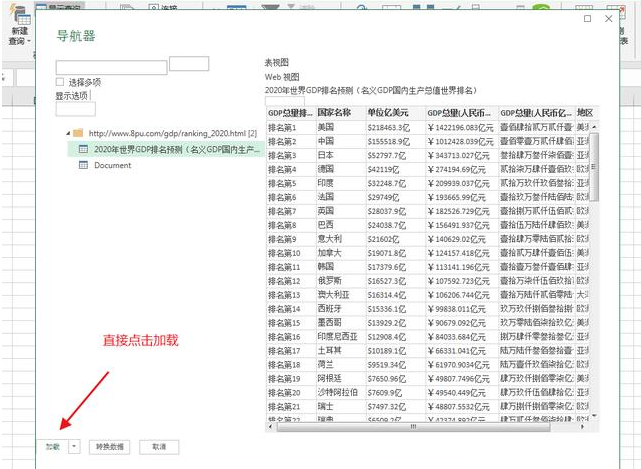Click the cell 意大利
Screen dimensions: 641x469
(341, 239)
